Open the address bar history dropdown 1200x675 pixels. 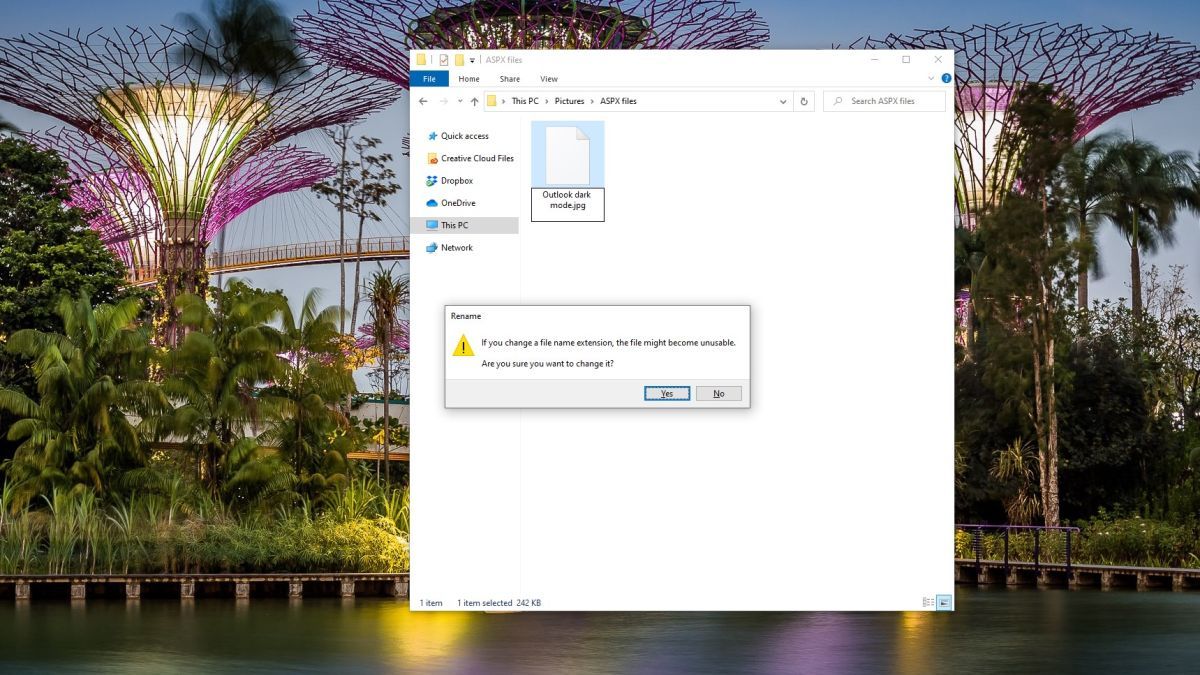coord(783,100)
